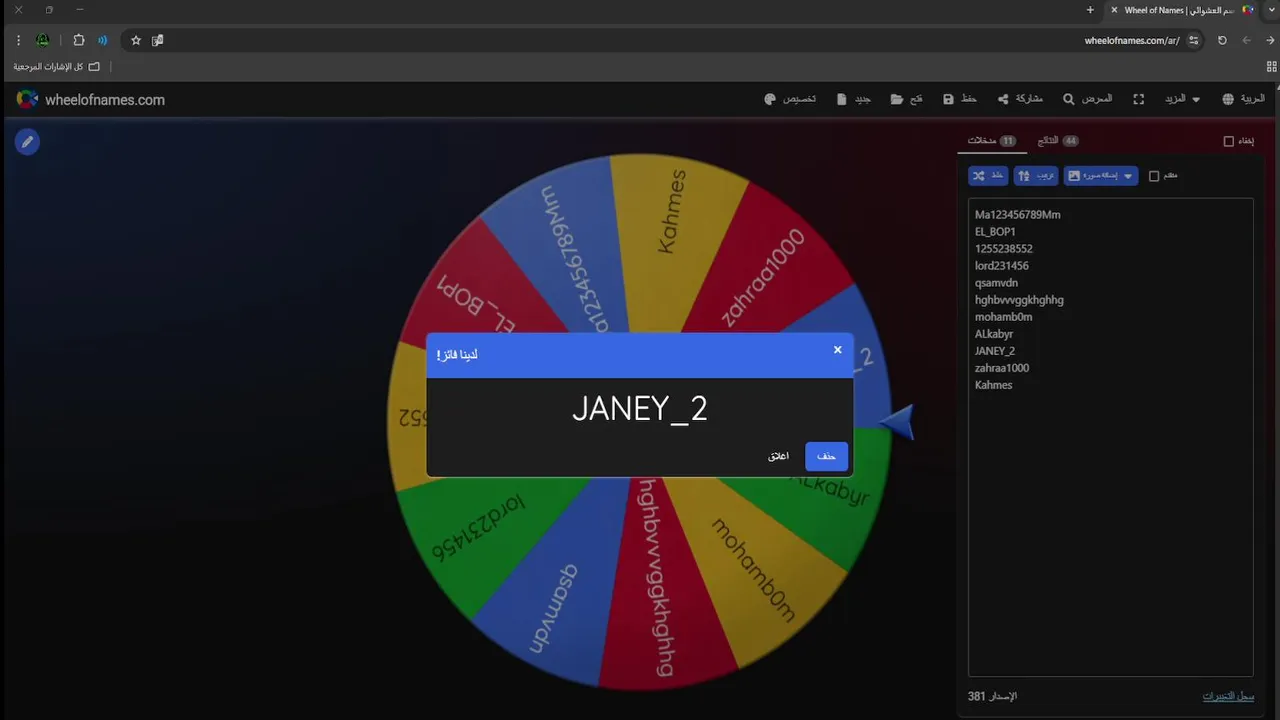1280x720 pixels.
Task: Open the كل الإشارات المرجعية bookmarks folder
Action: point(57,66)
